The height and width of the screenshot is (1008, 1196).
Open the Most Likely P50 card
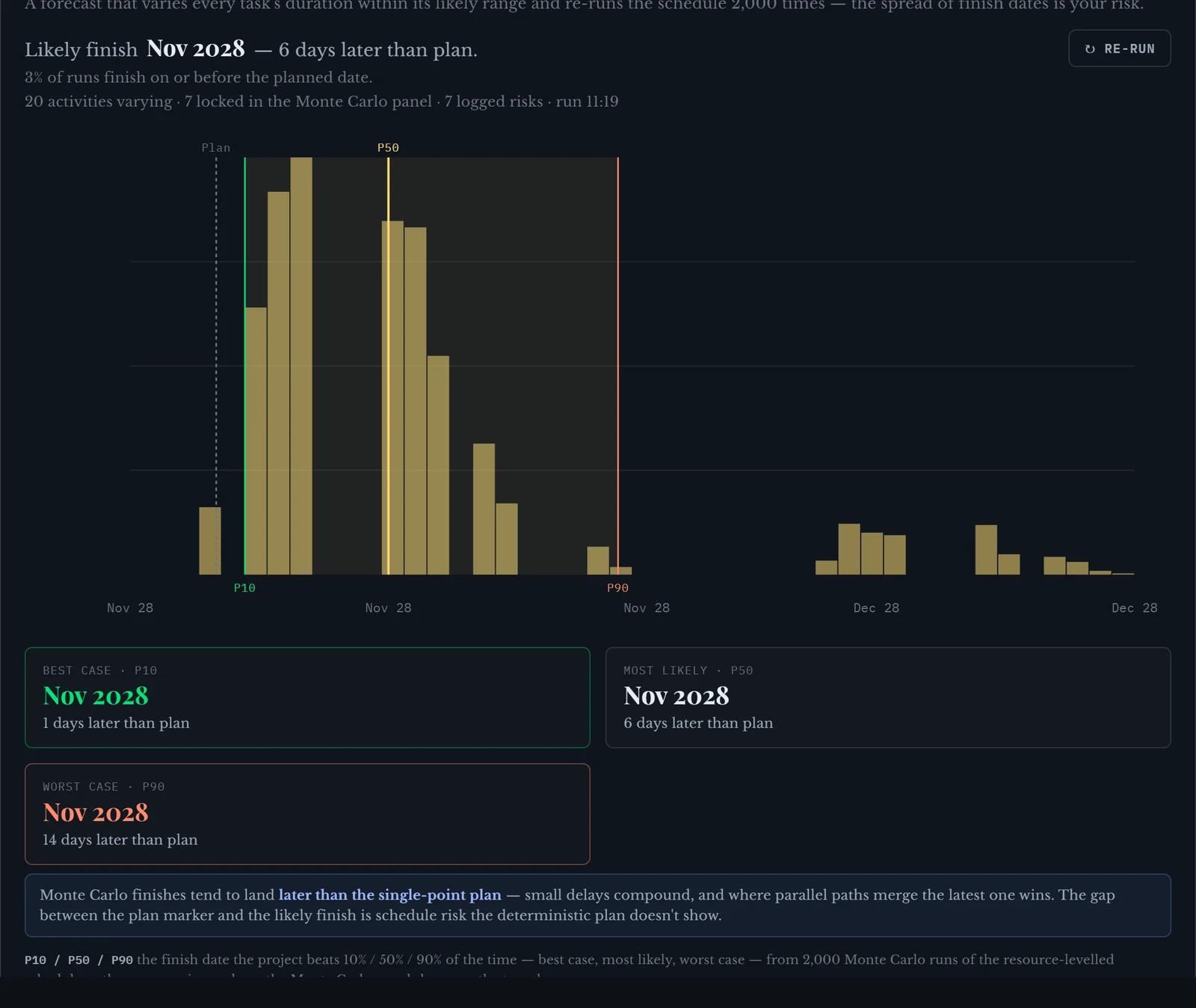tap(888, 697)
